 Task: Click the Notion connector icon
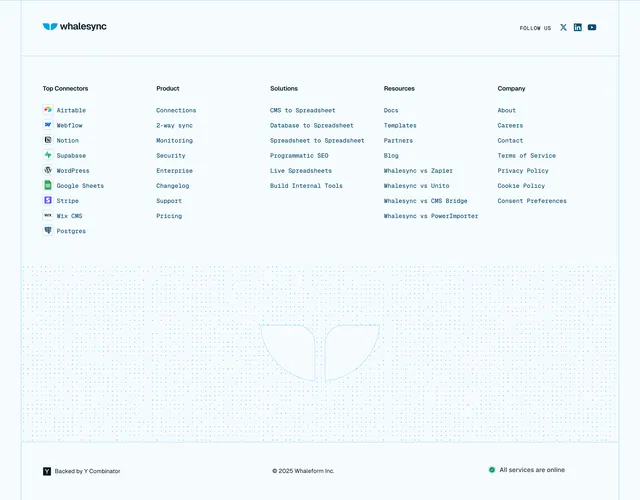[48, 140]
